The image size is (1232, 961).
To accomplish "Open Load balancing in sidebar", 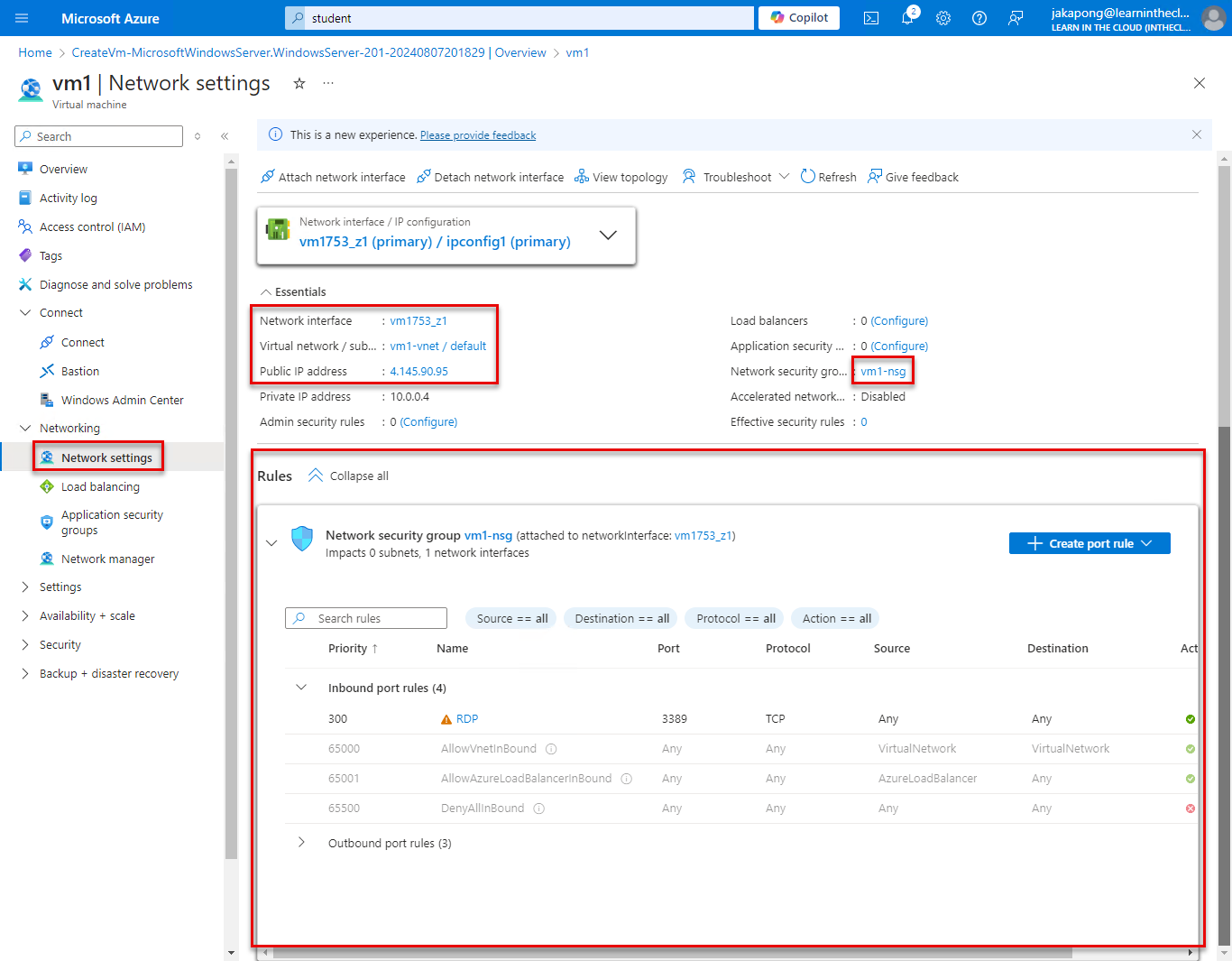I will click(x=100, y=486).
